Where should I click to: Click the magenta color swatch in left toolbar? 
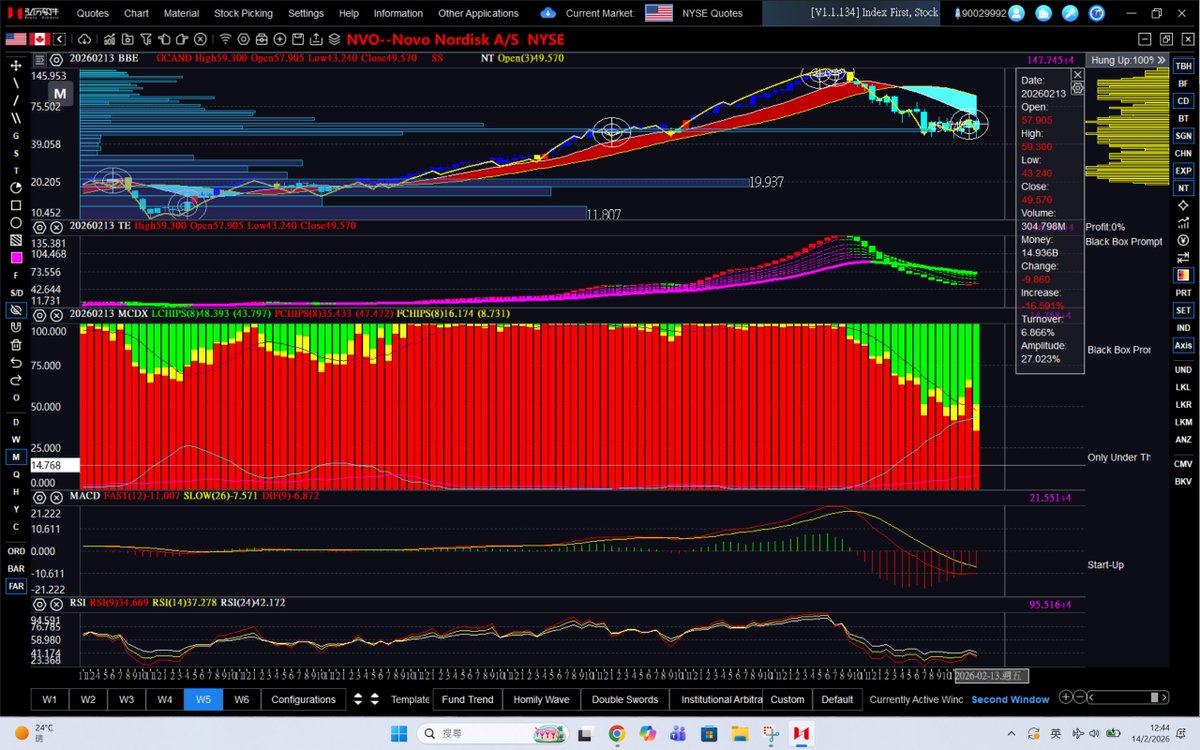(x=16, y=258)
